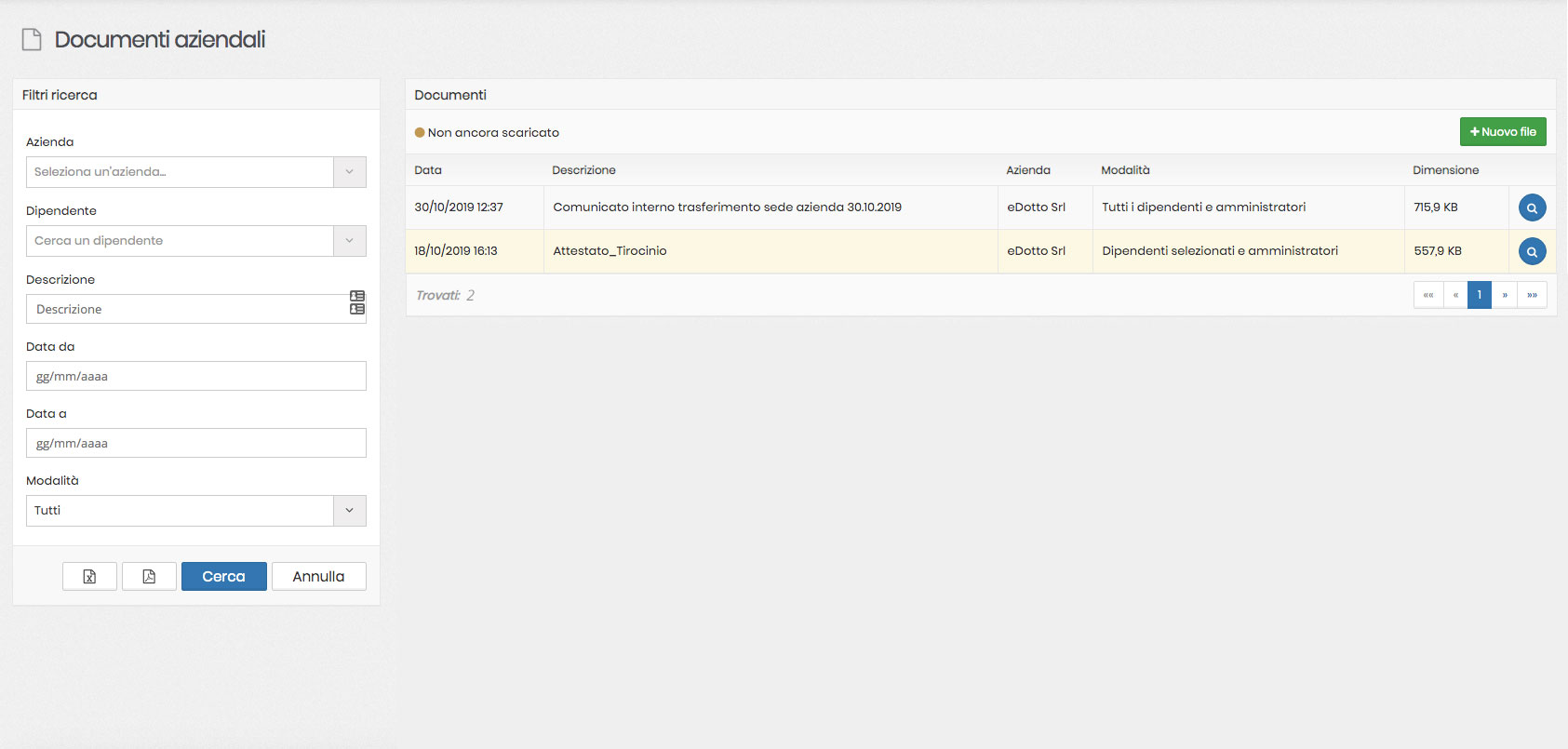This screenshot has width=1568, height=749.
Task: View the Attestato_Tirocinio document with magnifier icon
Action: click(1532, 251)
